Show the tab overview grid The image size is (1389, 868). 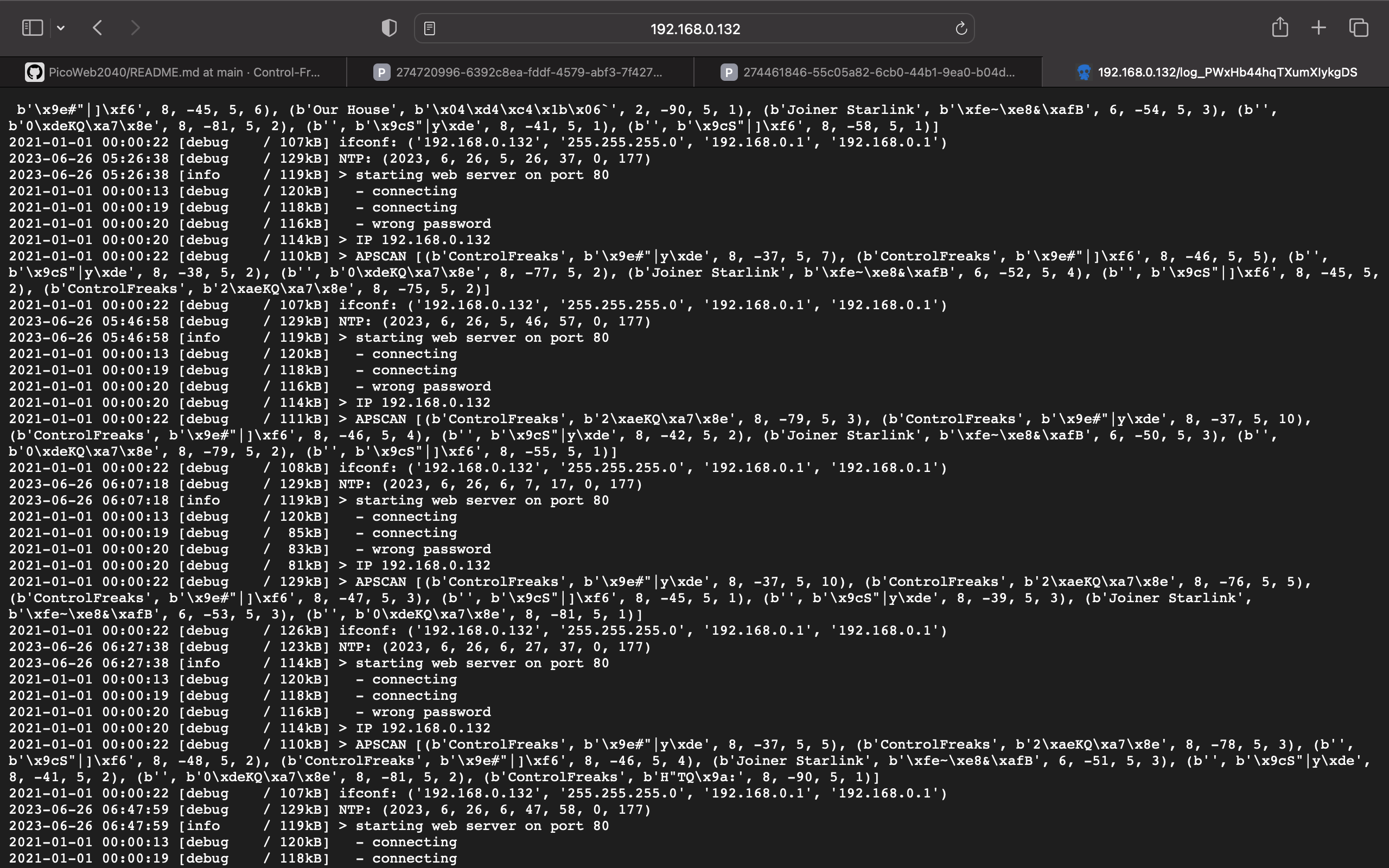[x=1358, y=27]
